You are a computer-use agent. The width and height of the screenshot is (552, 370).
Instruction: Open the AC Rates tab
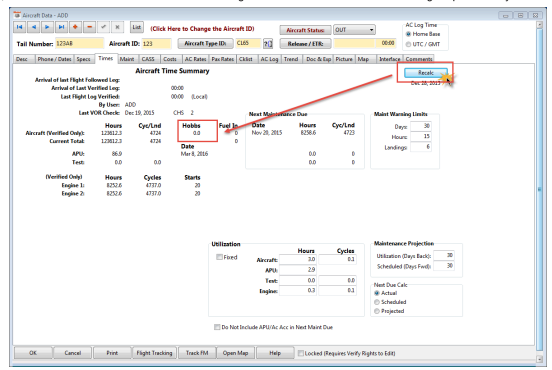coord(195,59)
